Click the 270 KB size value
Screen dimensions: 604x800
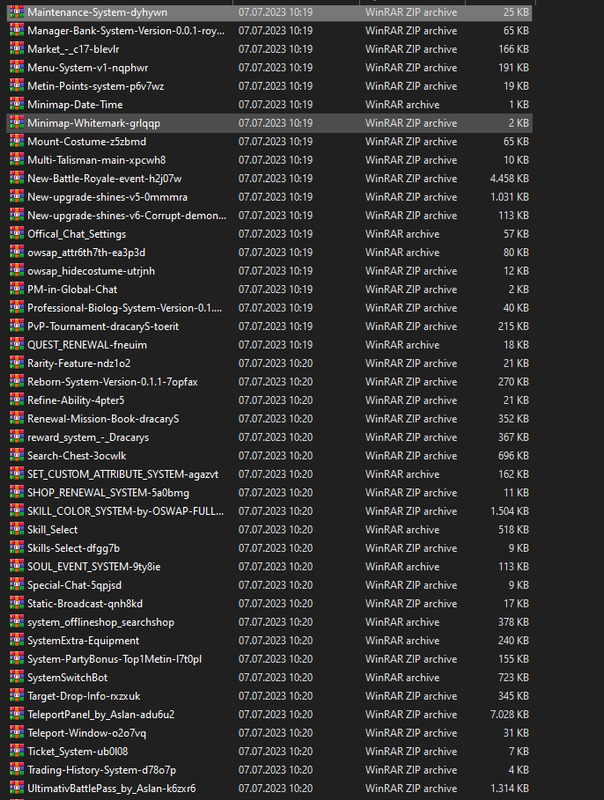[513, 382]
